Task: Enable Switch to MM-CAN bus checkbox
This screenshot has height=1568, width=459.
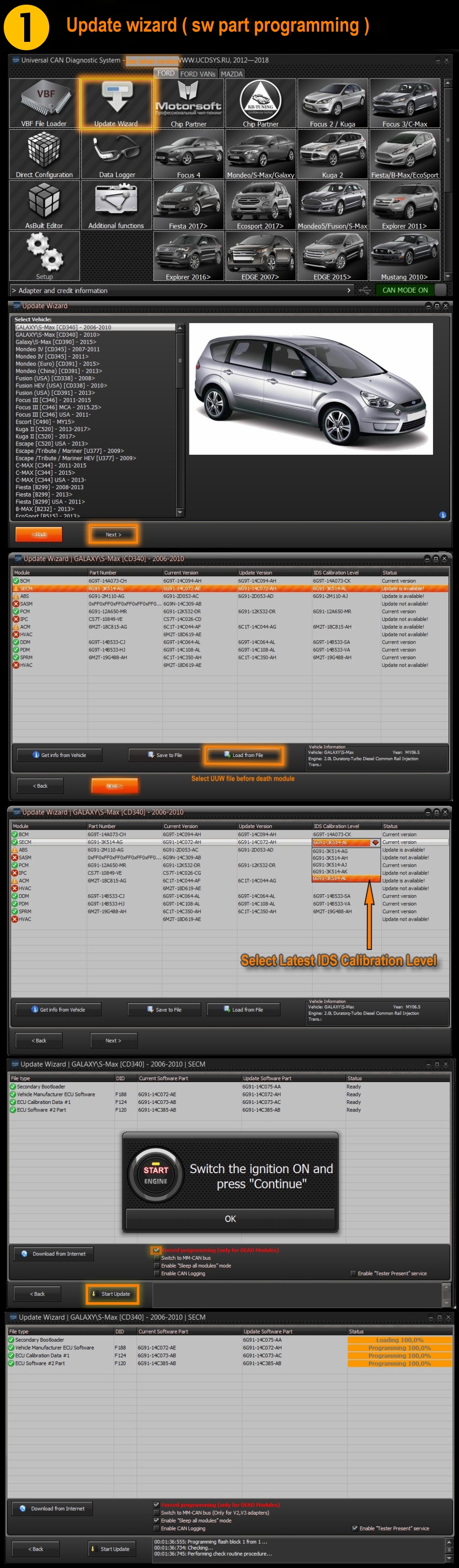Action: click(157, 1257)
